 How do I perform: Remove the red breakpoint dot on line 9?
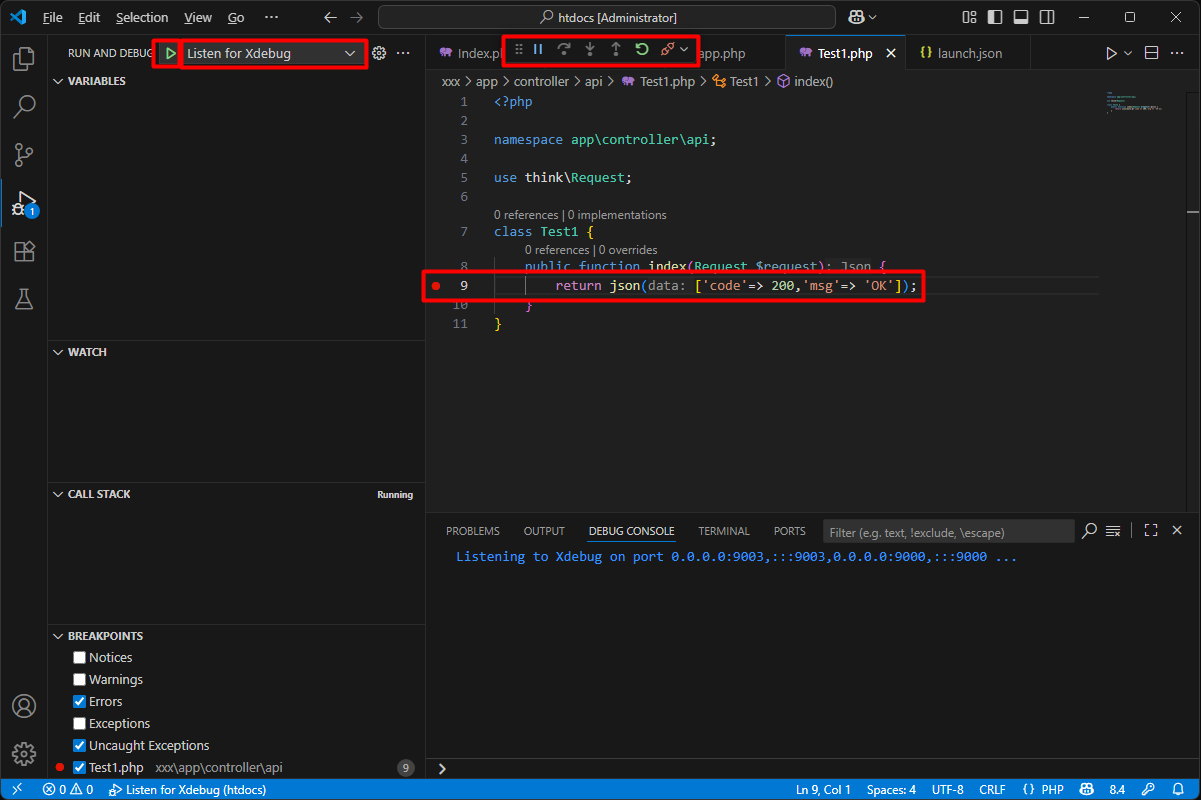pyautogui.click(x=435, y=286)
